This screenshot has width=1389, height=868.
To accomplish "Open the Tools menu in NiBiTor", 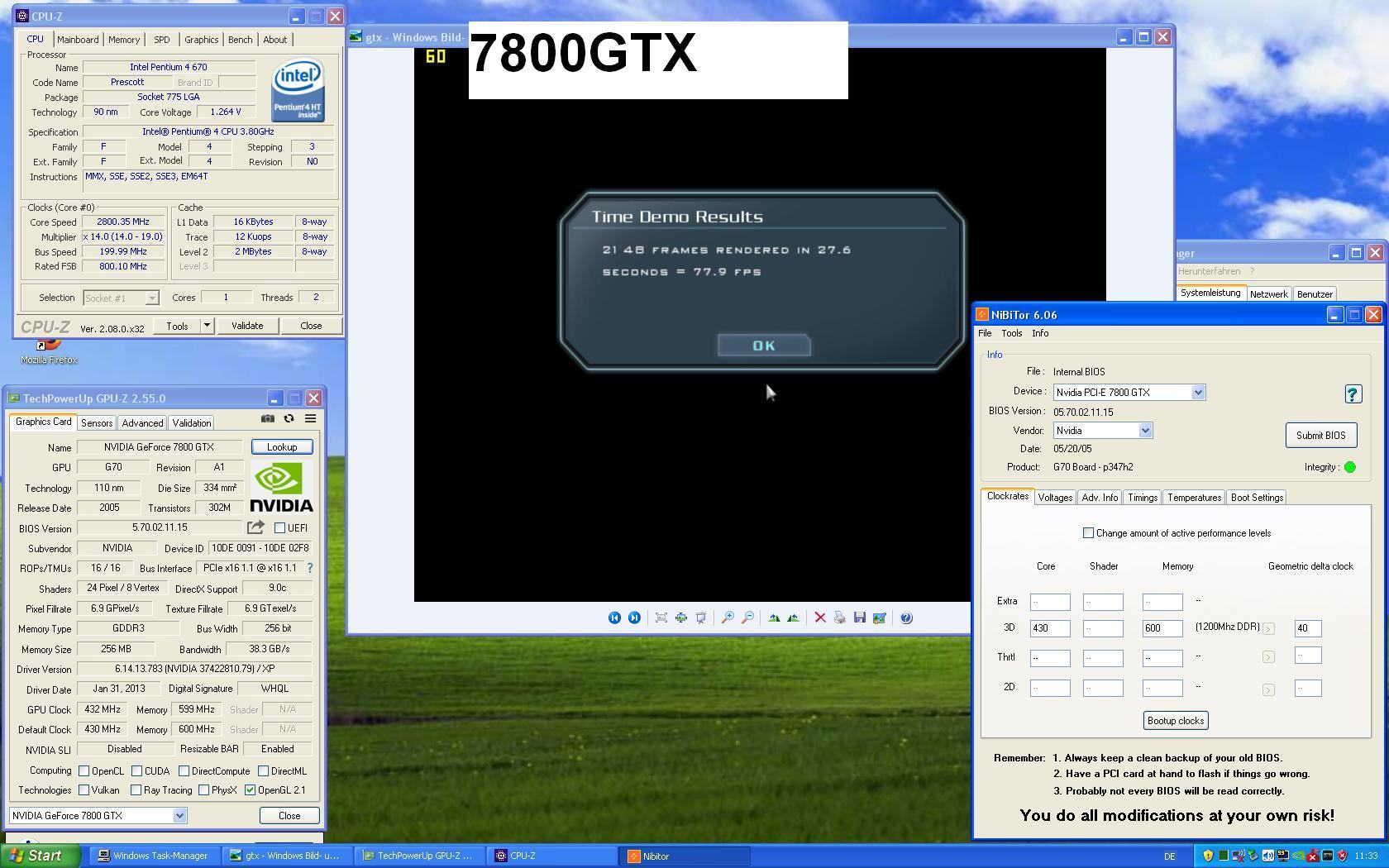I will click(1012, 333).
